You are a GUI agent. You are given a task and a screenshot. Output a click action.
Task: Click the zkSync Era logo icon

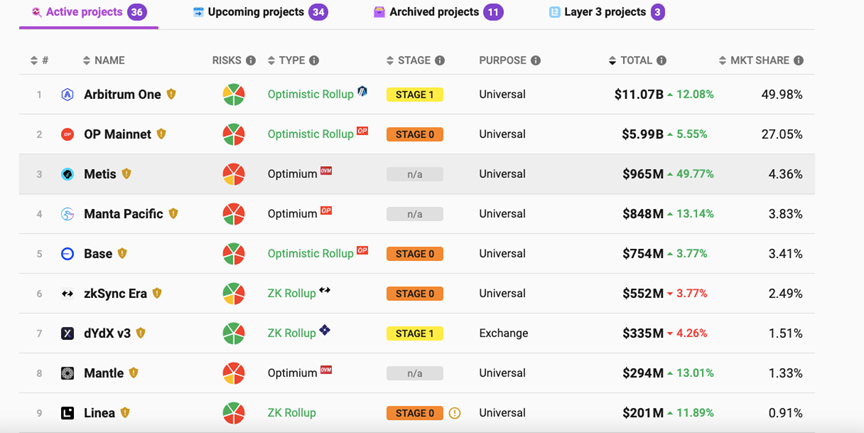[67, 294]
